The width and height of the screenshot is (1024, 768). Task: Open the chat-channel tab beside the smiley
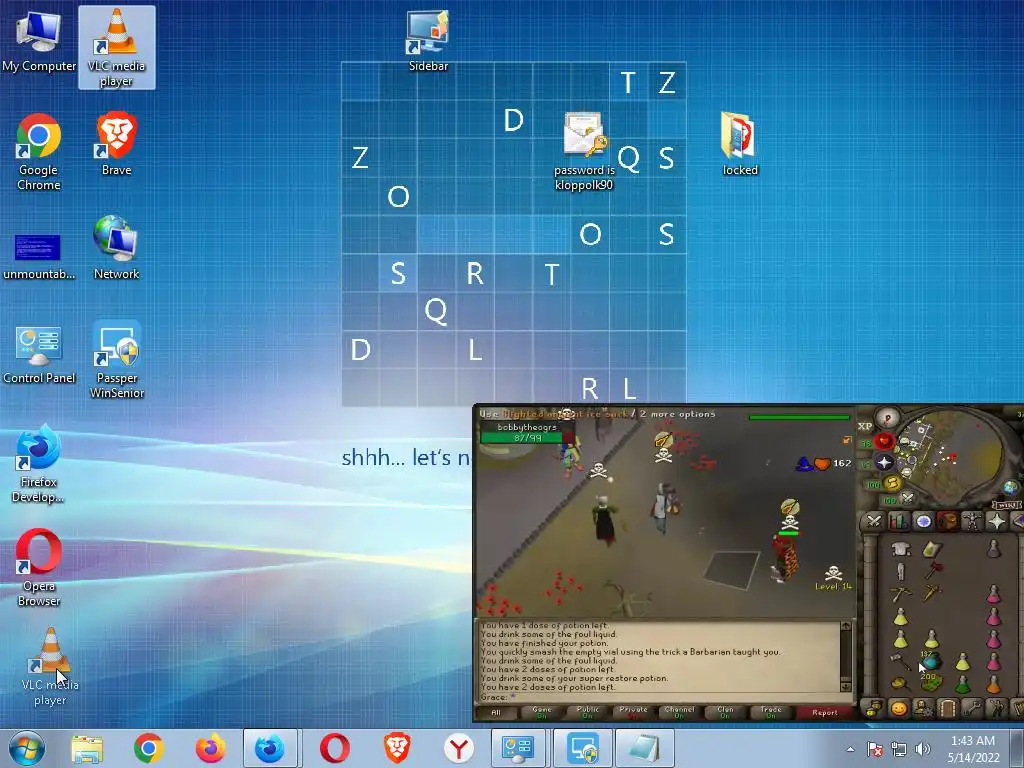point(874,708)
